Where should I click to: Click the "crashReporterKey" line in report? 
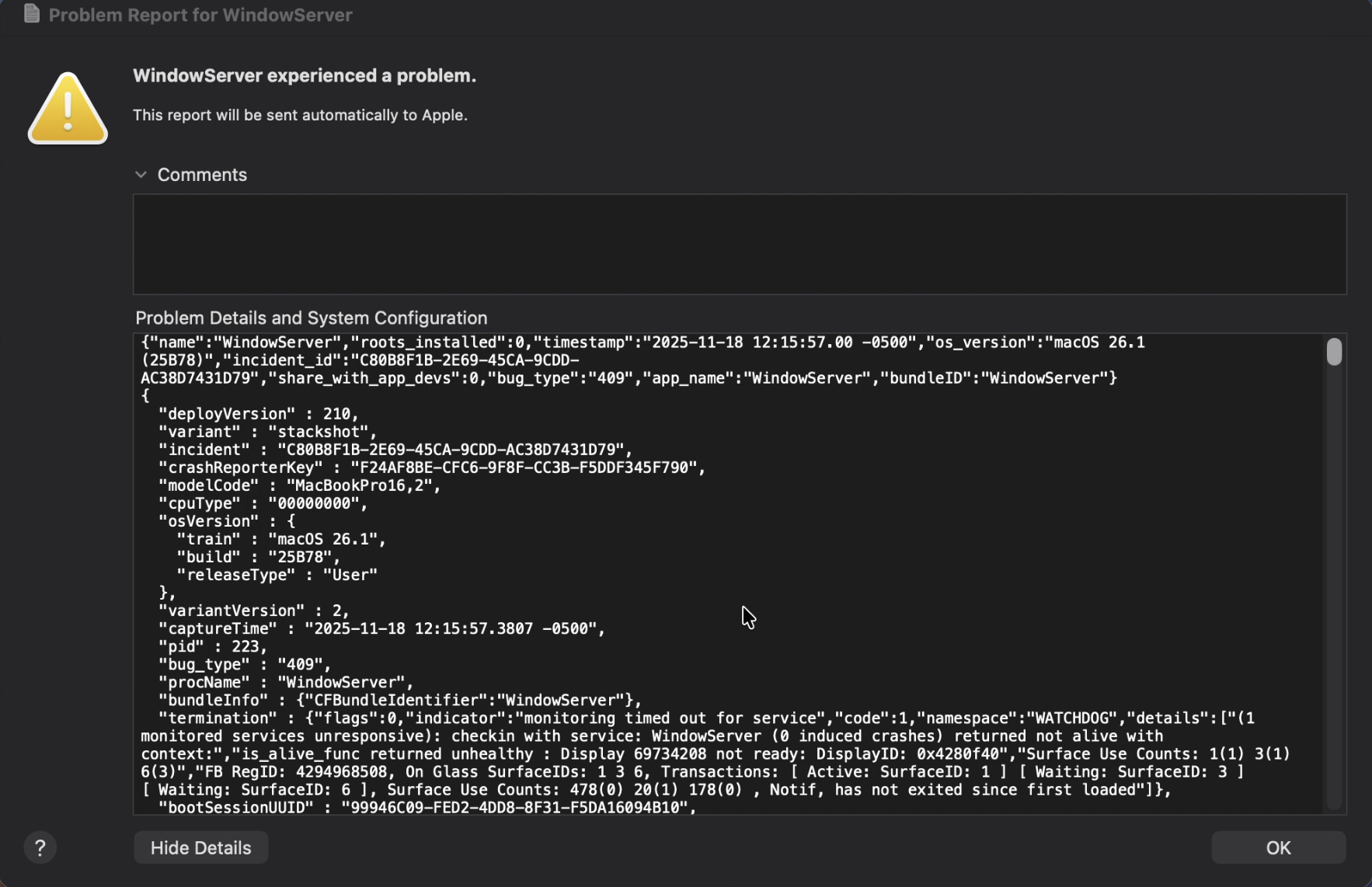431,468
